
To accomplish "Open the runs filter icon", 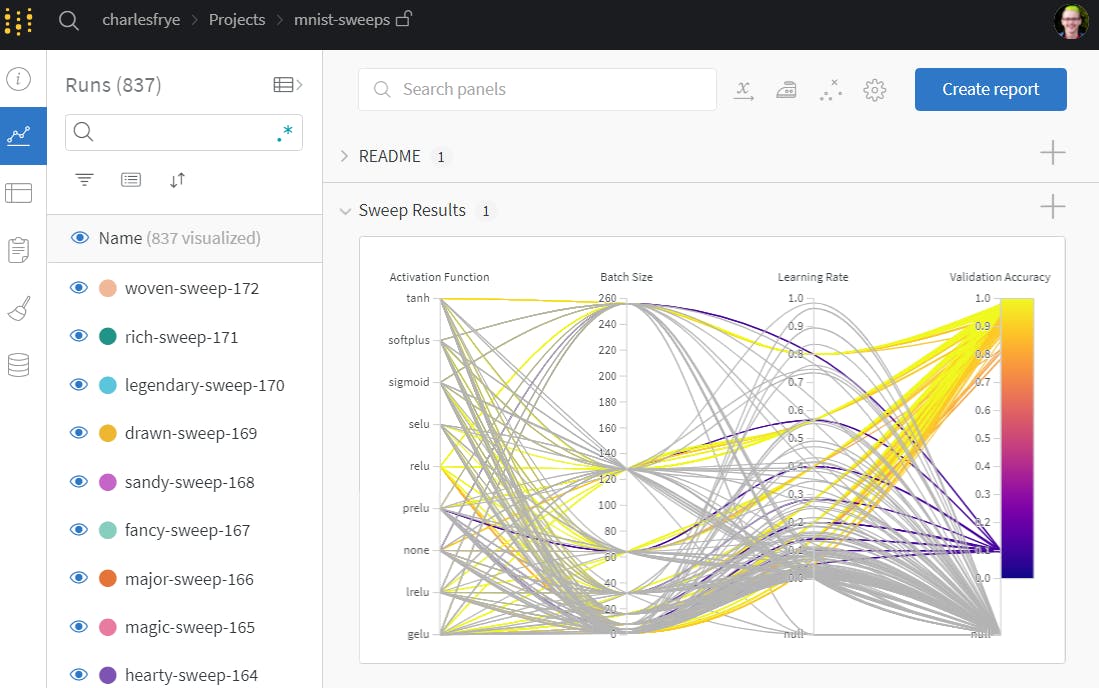I will coord(85,180).
